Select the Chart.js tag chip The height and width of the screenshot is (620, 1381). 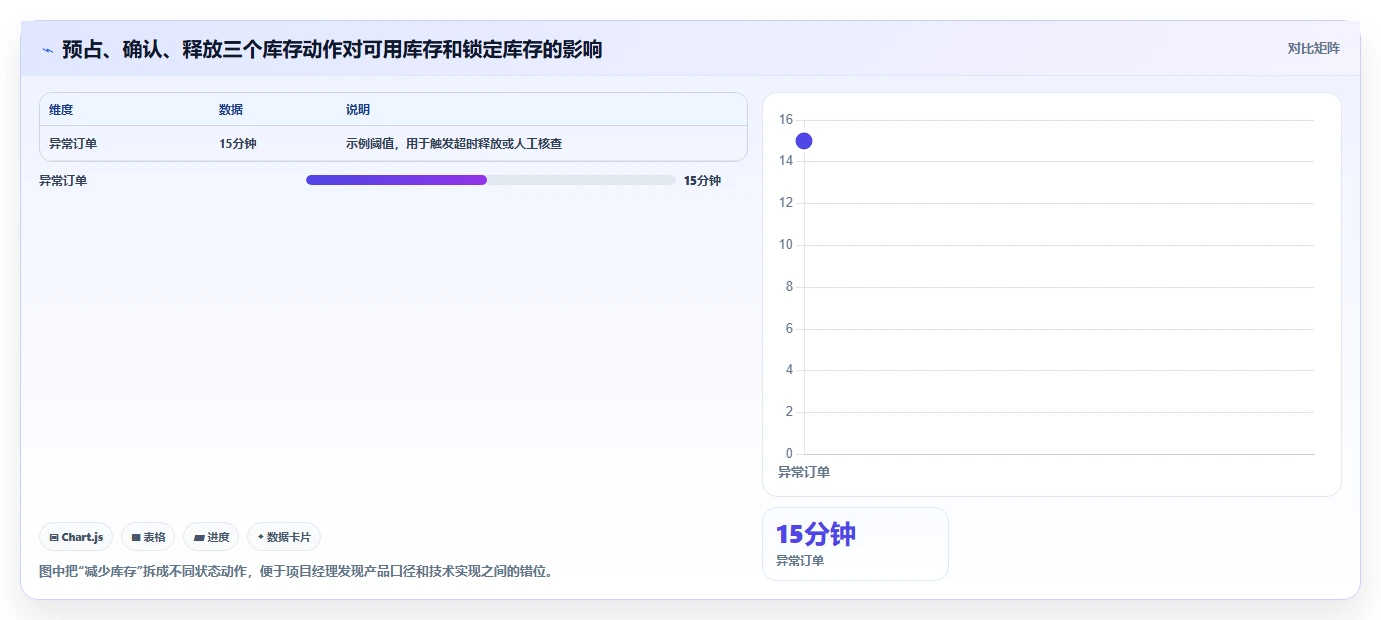76,537
